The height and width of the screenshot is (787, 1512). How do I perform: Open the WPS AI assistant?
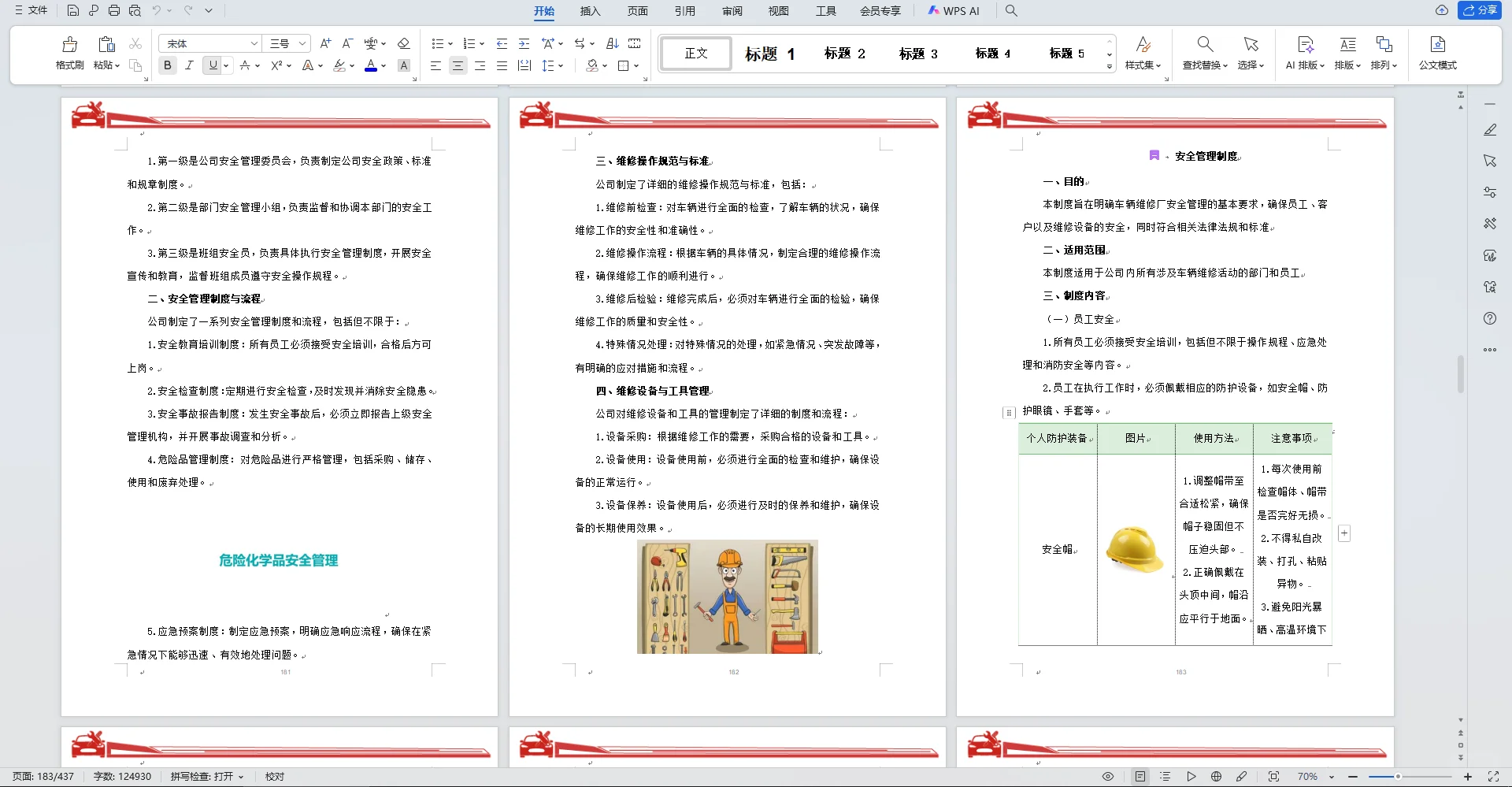pyautogui.click(x=954, y=11)
